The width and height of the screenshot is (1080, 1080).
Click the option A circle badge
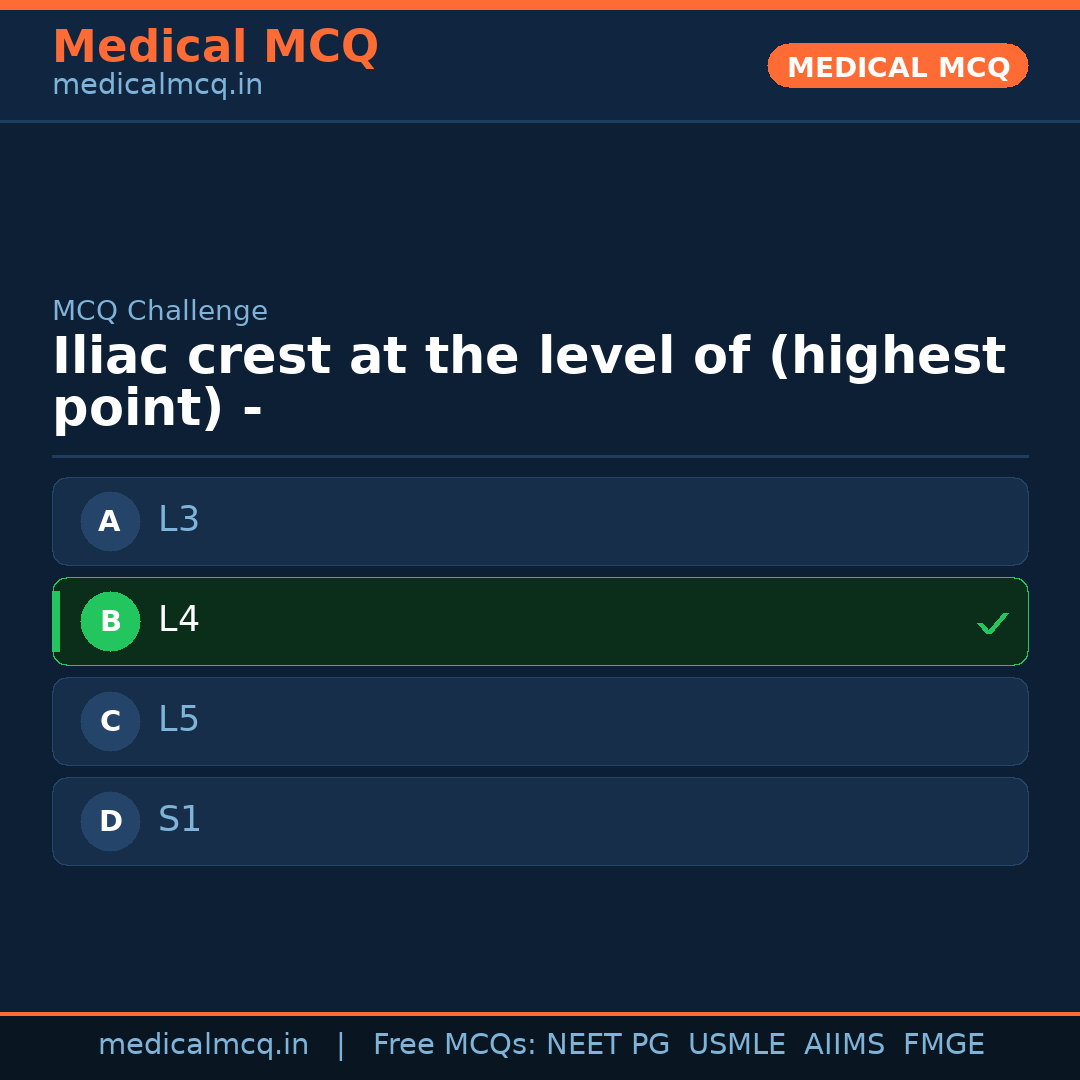click(110, 521)
